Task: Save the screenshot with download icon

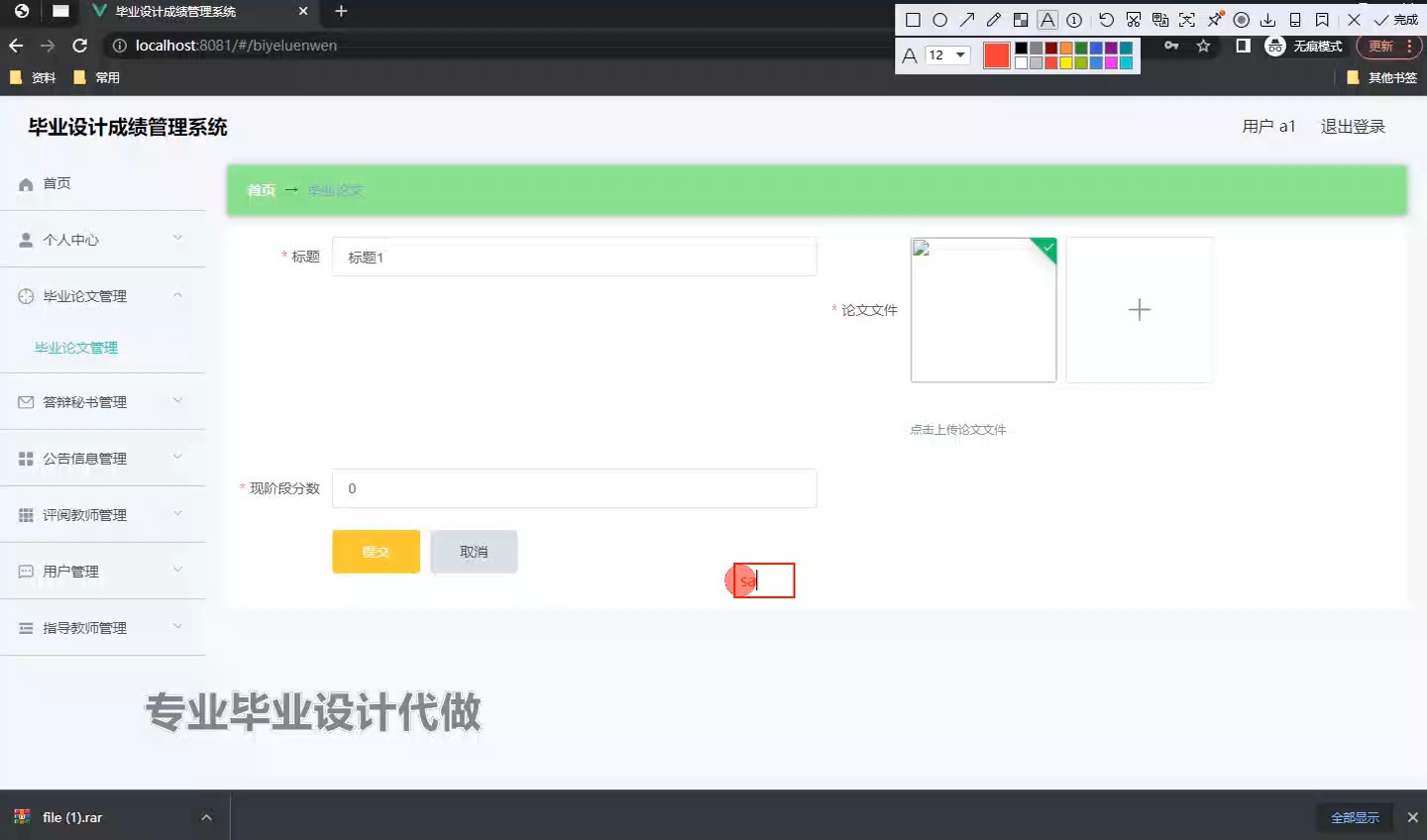Action: tap(1267, 20)
